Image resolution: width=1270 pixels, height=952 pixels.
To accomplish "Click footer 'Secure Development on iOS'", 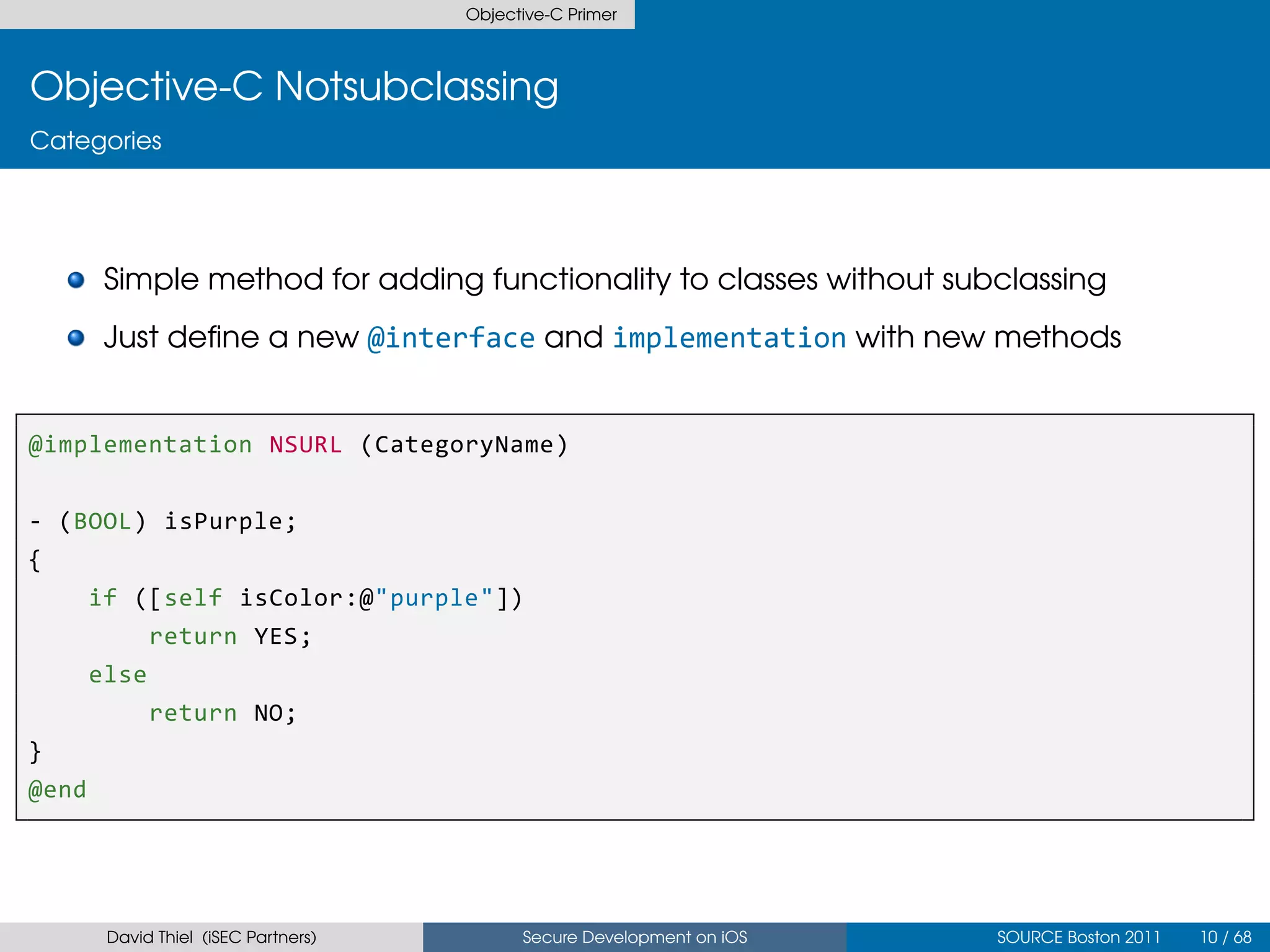I will point(635,937).
